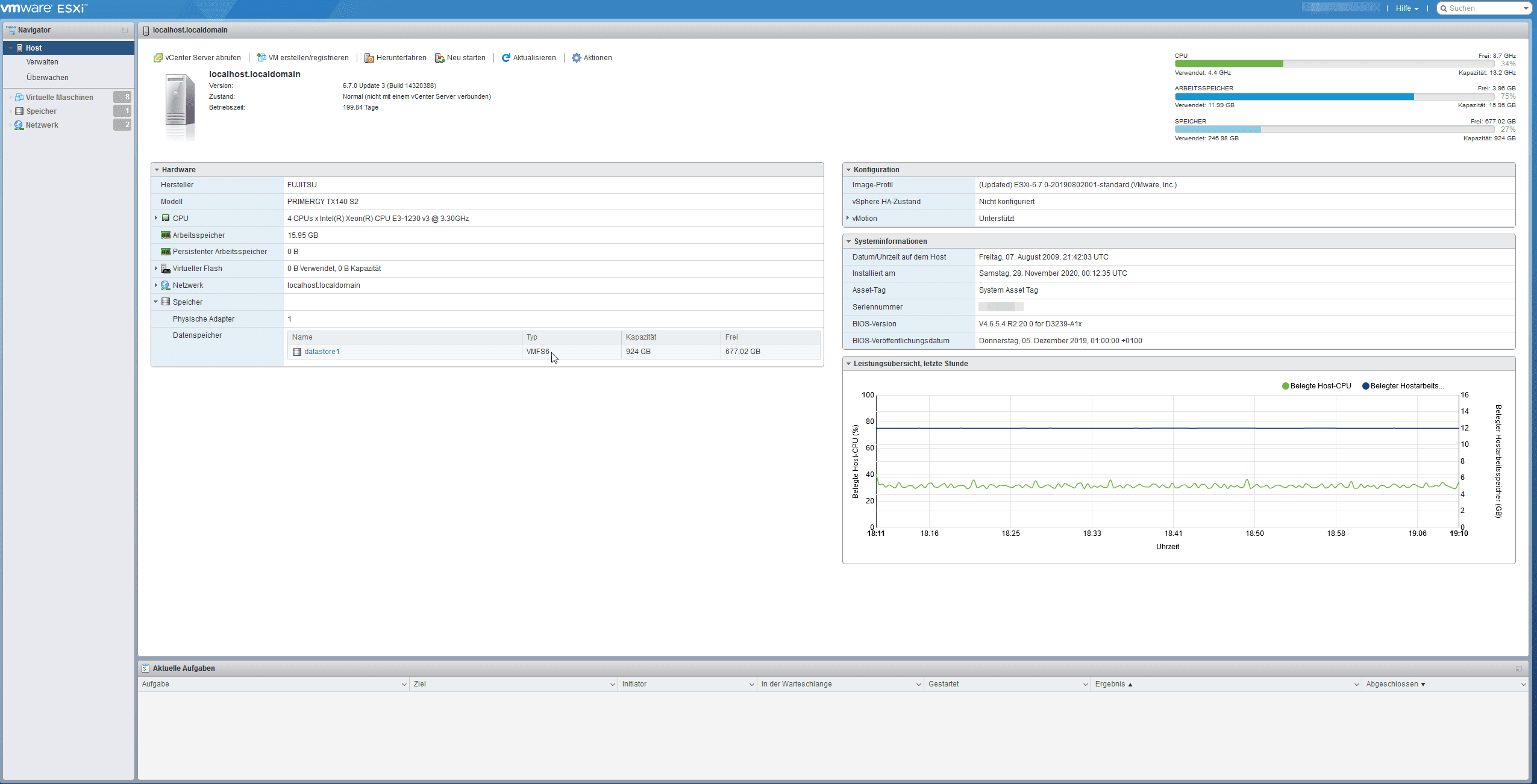Screen dimensions: 1537x784
Task: Collapse the Leistungsübersicht section
Action: coord(848,364)
